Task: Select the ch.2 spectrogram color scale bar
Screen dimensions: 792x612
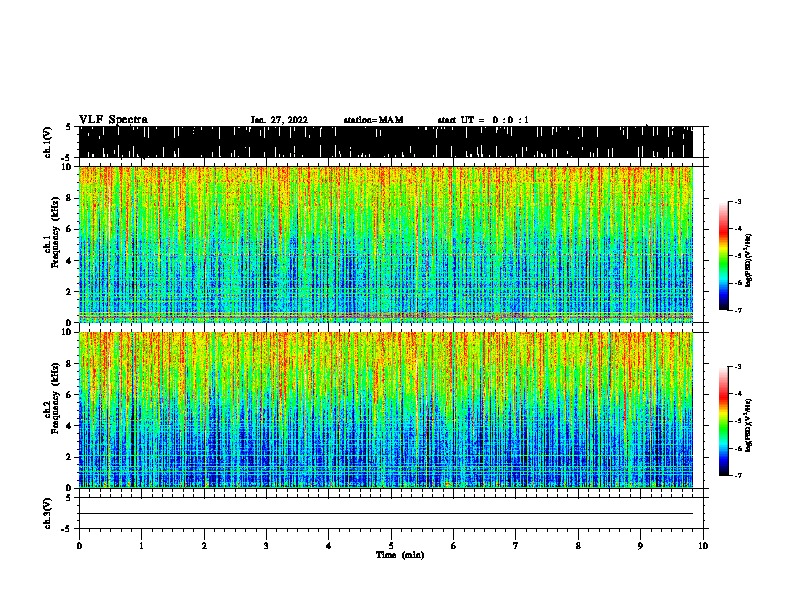Action: pos(723,421)
